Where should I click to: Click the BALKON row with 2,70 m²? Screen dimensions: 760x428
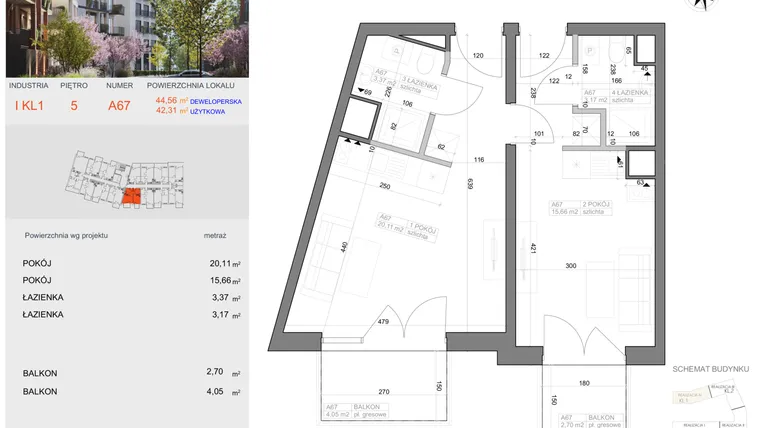(x=131, y=373)
